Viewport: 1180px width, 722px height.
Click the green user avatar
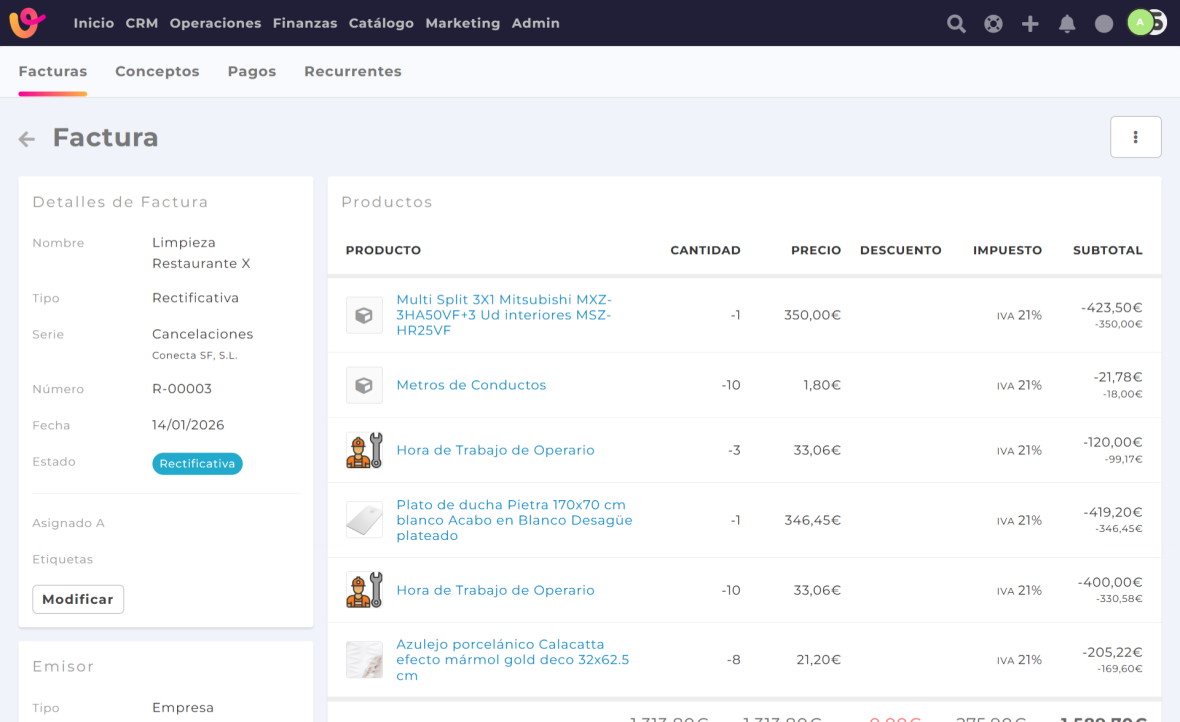tap(1140, 22)
